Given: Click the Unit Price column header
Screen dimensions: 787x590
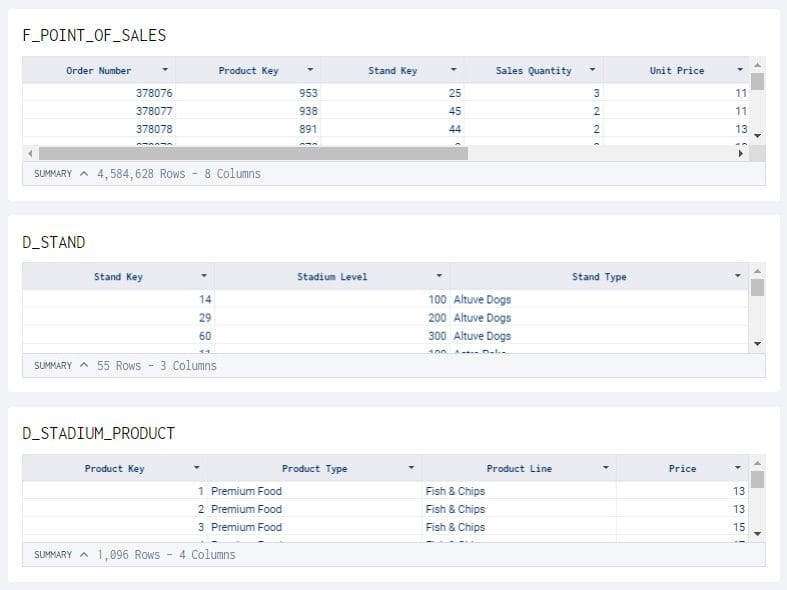Looking at the screenshot, I should [677, 71].
